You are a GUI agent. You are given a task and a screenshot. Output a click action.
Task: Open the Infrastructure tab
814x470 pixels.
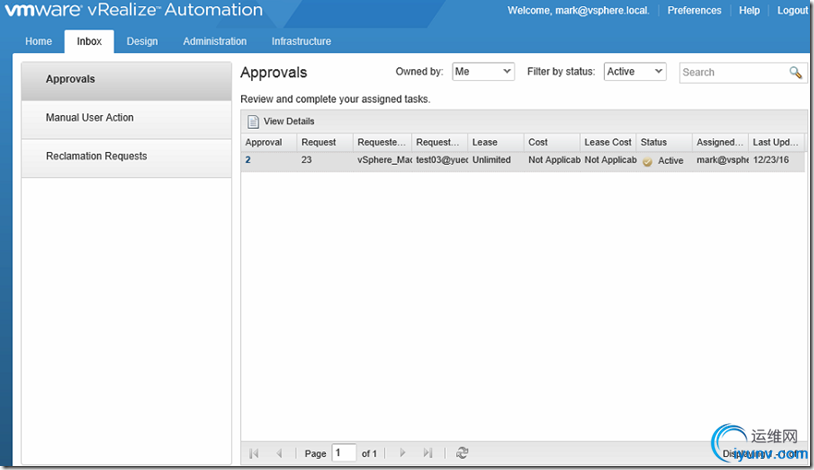(301, 42)
